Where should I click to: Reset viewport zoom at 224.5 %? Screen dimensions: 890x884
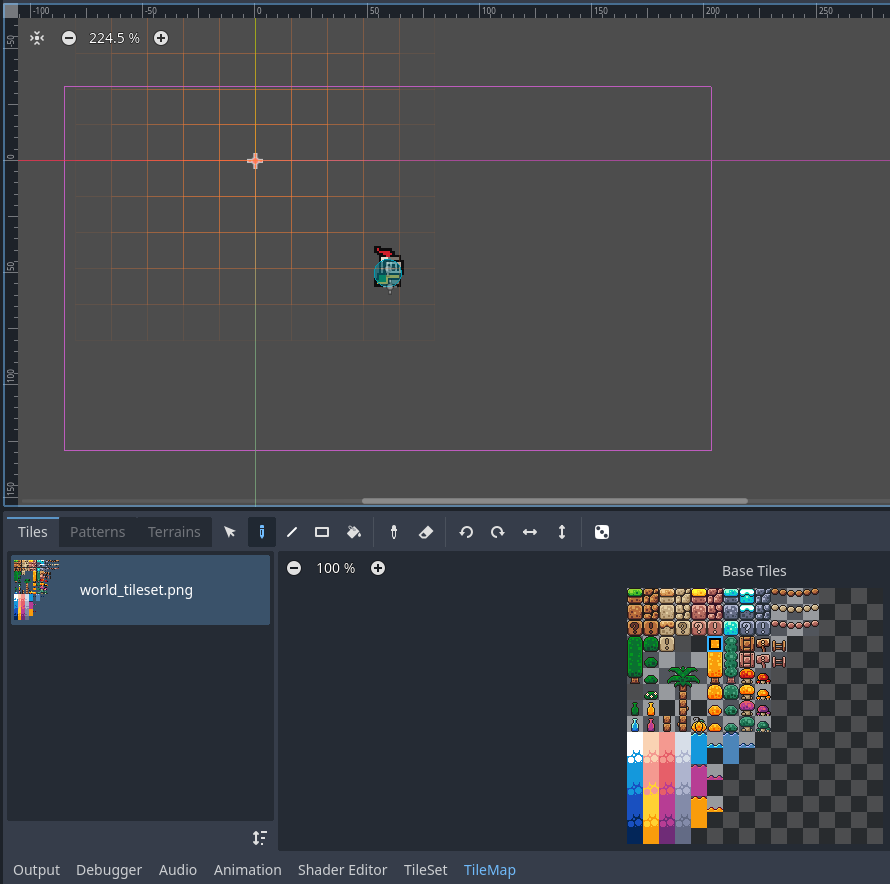(114, 38)
